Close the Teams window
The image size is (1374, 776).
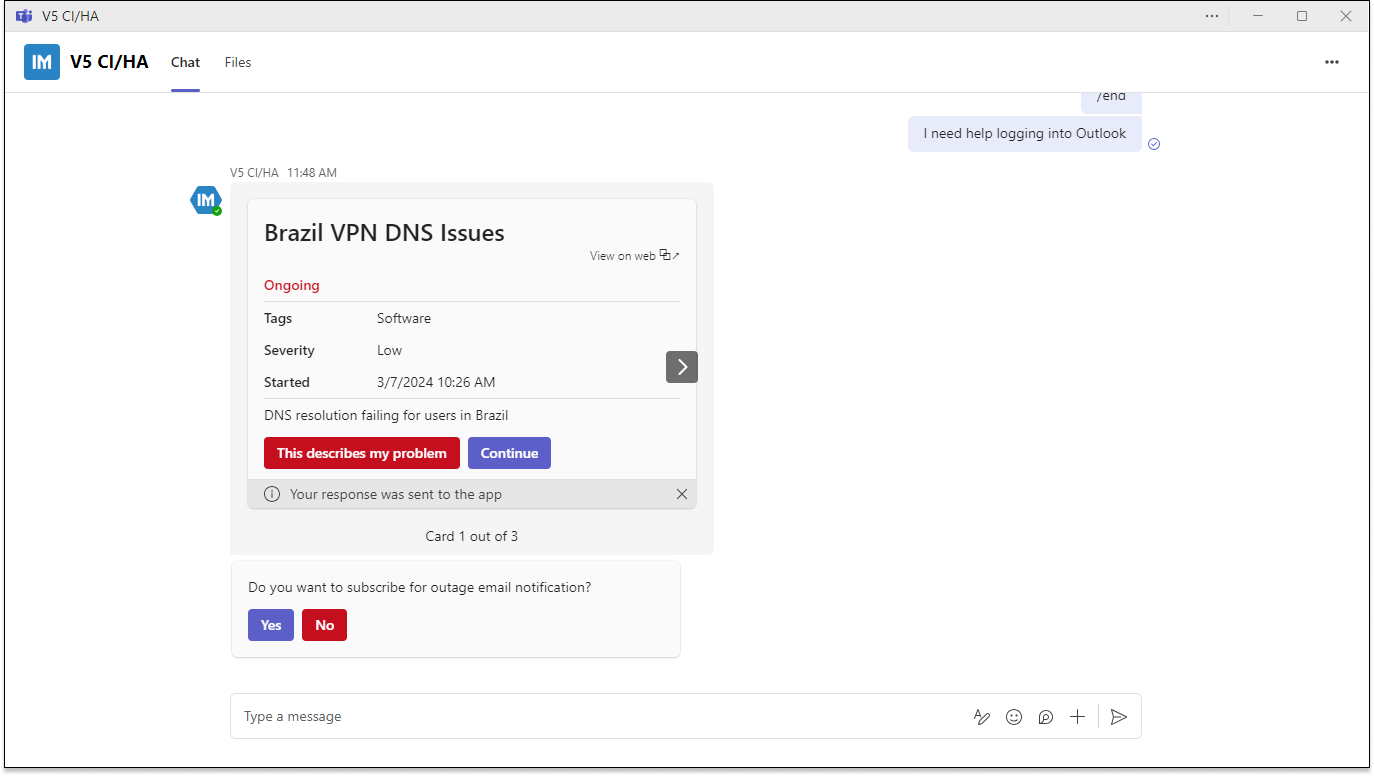coord(1346,16)
